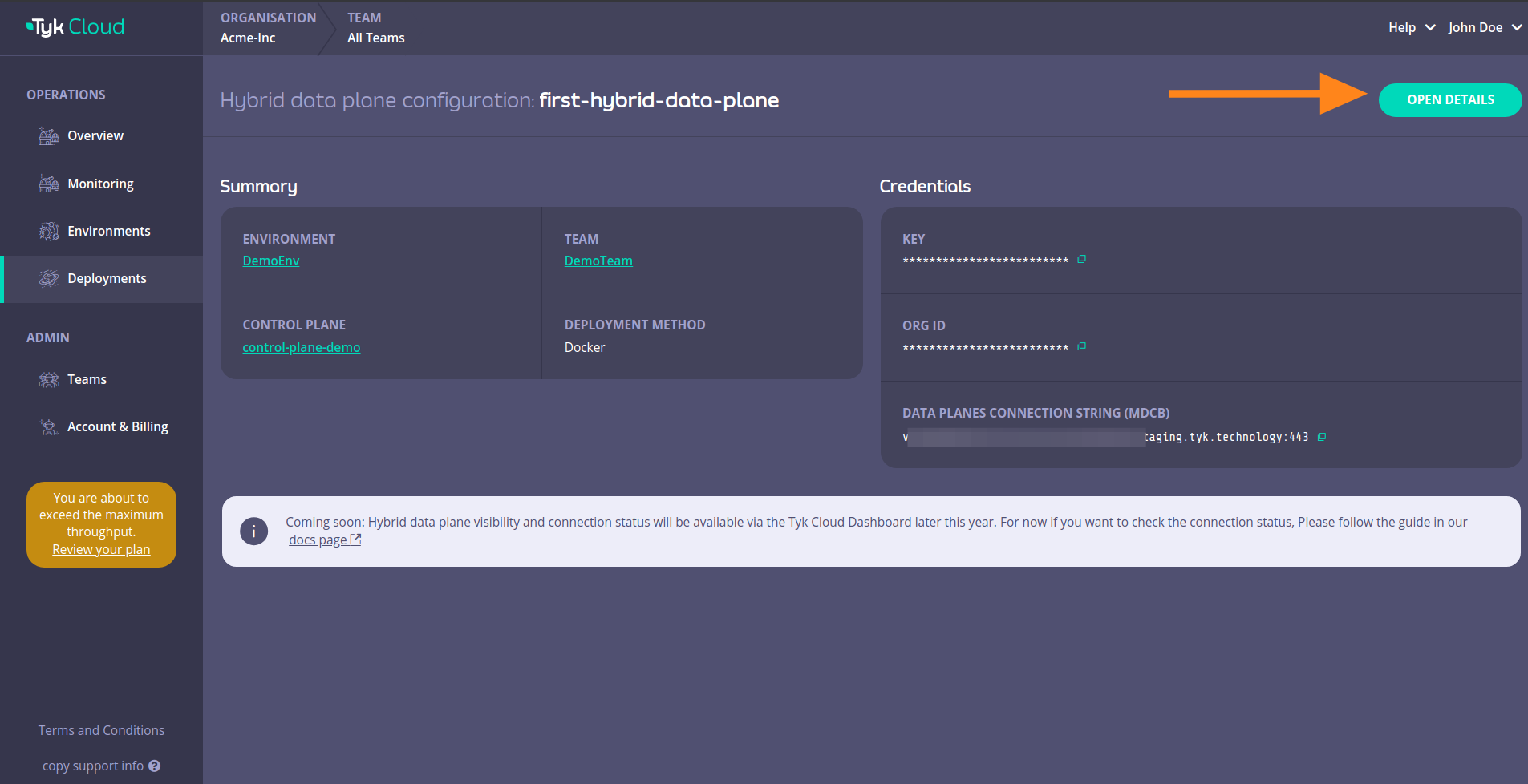
Task: Click the copy support info help icon
Action: [155, 766]
